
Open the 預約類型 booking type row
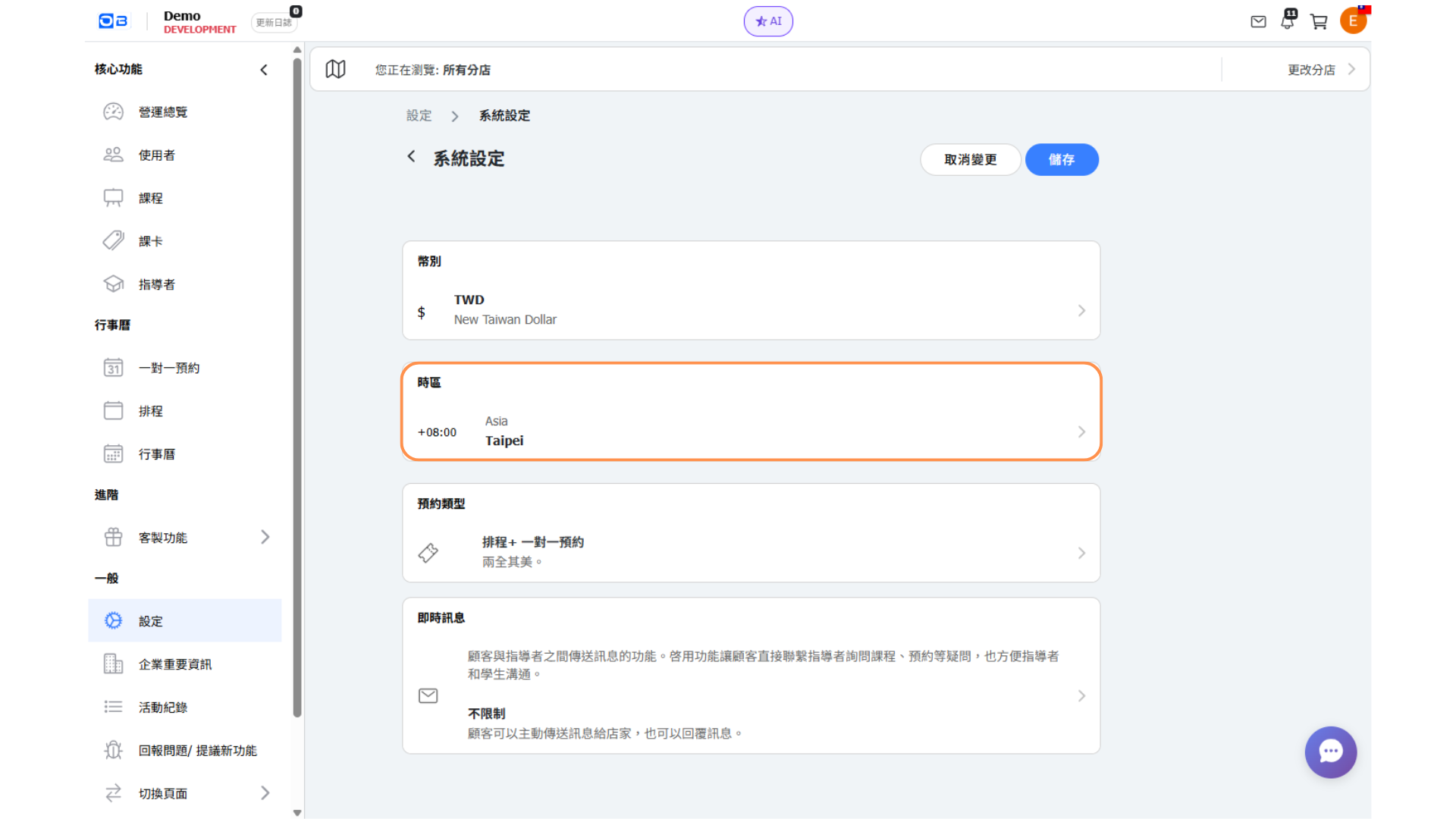751,552
